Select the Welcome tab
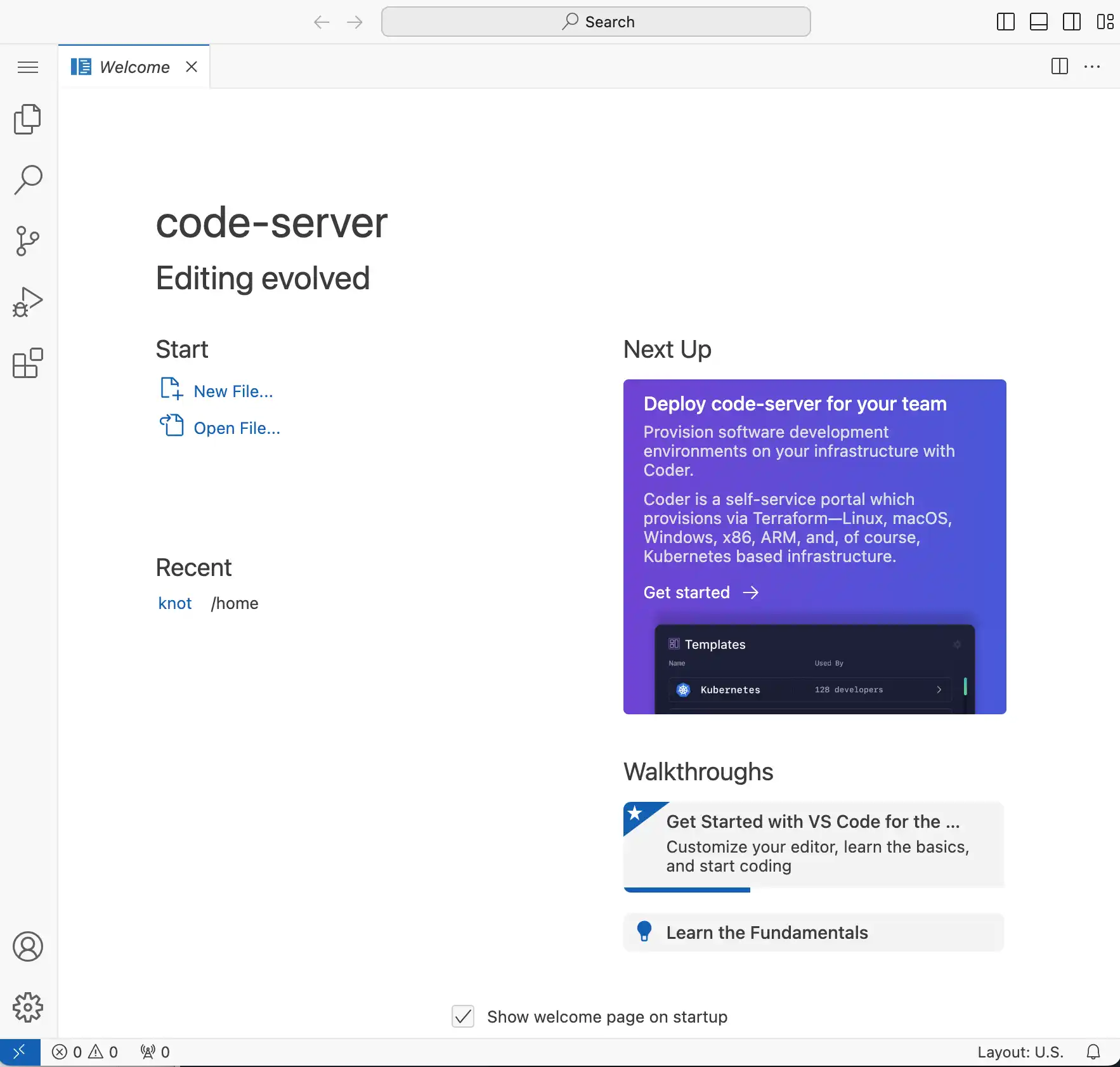This screenshot has width=1120, height=1067. point(134,67)
